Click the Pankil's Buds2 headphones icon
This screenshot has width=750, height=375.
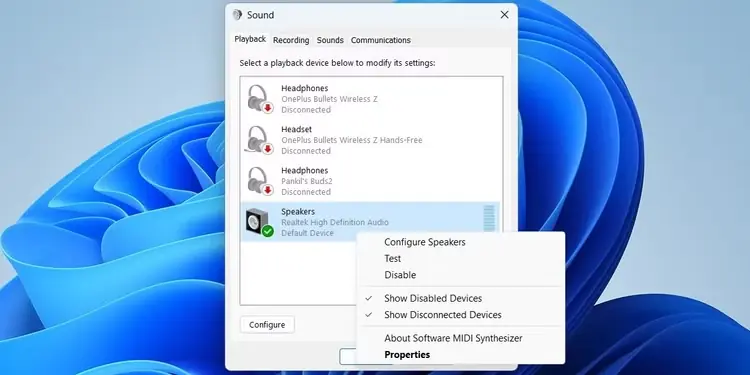tap(260, 181)
